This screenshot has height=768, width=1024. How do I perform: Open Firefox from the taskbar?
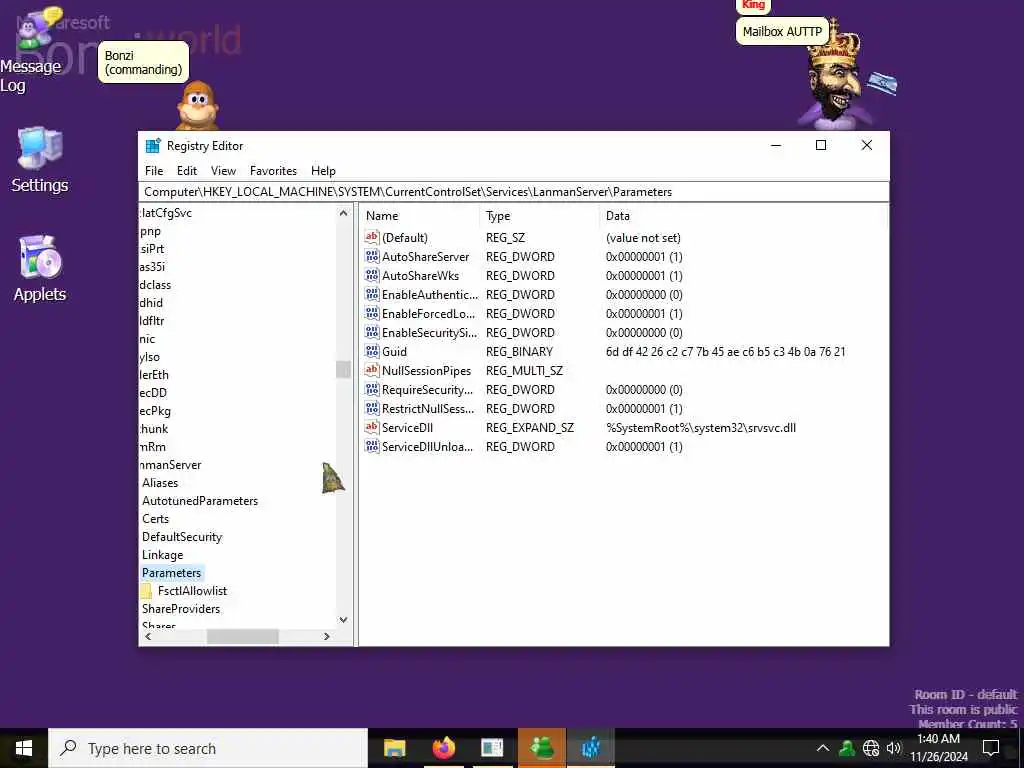coord(443,748)
